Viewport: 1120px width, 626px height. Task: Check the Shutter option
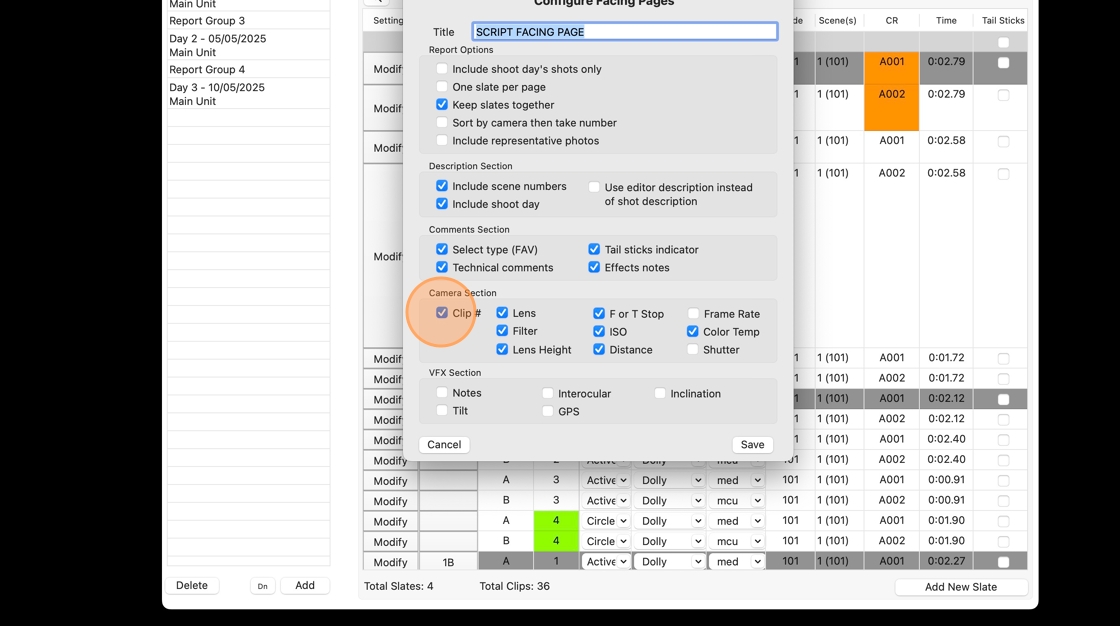(693, 349)
